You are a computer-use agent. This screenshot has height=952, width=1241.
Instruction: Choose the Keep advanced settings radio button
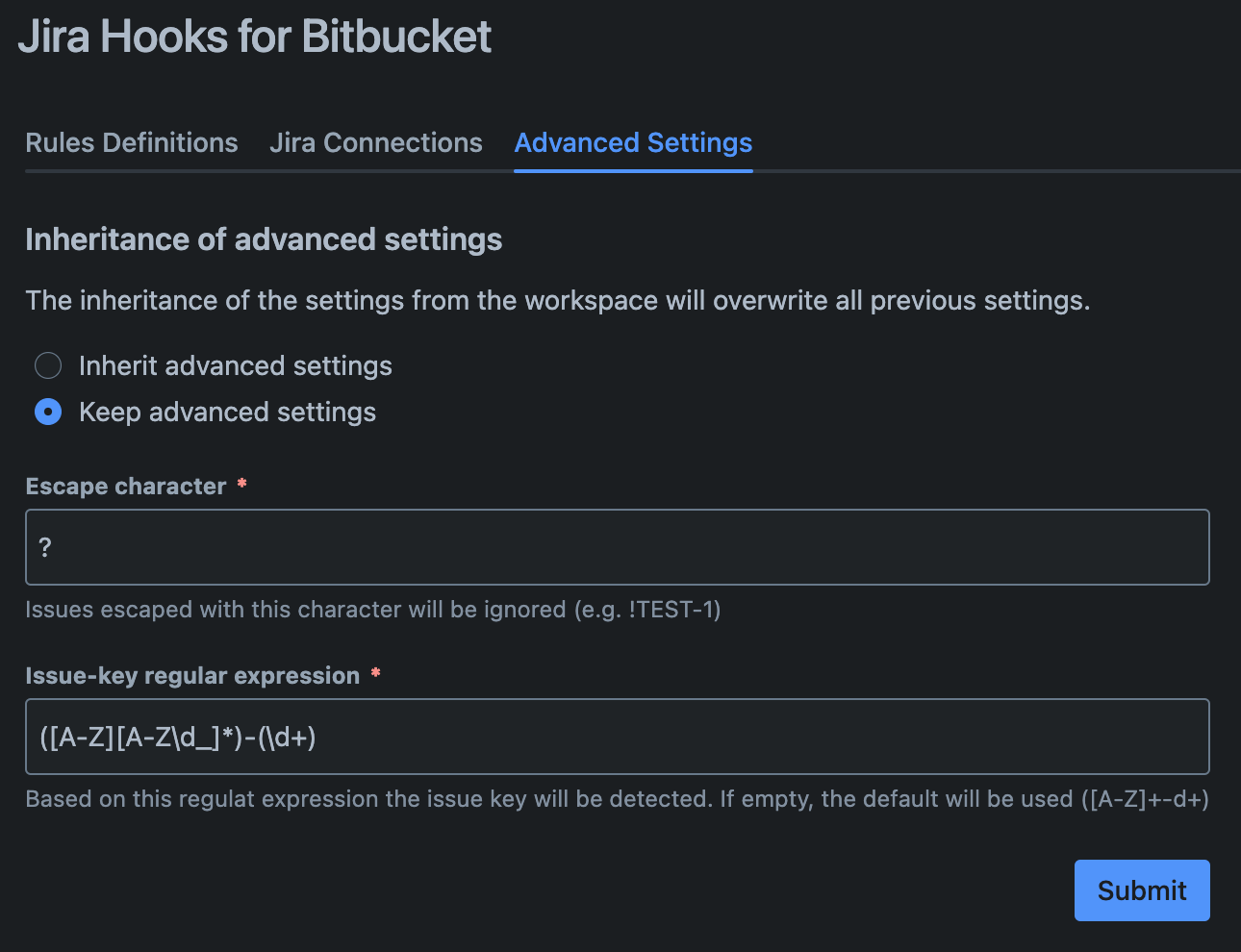point(48,412)
